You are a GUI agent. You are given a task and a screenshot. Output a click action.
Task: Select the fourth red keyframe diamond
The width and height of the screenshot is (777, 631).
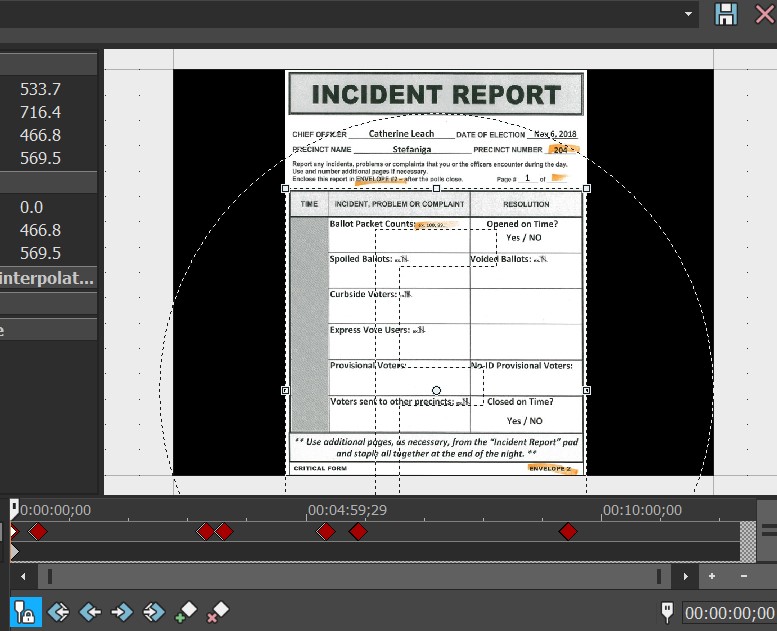pos(224,532)
